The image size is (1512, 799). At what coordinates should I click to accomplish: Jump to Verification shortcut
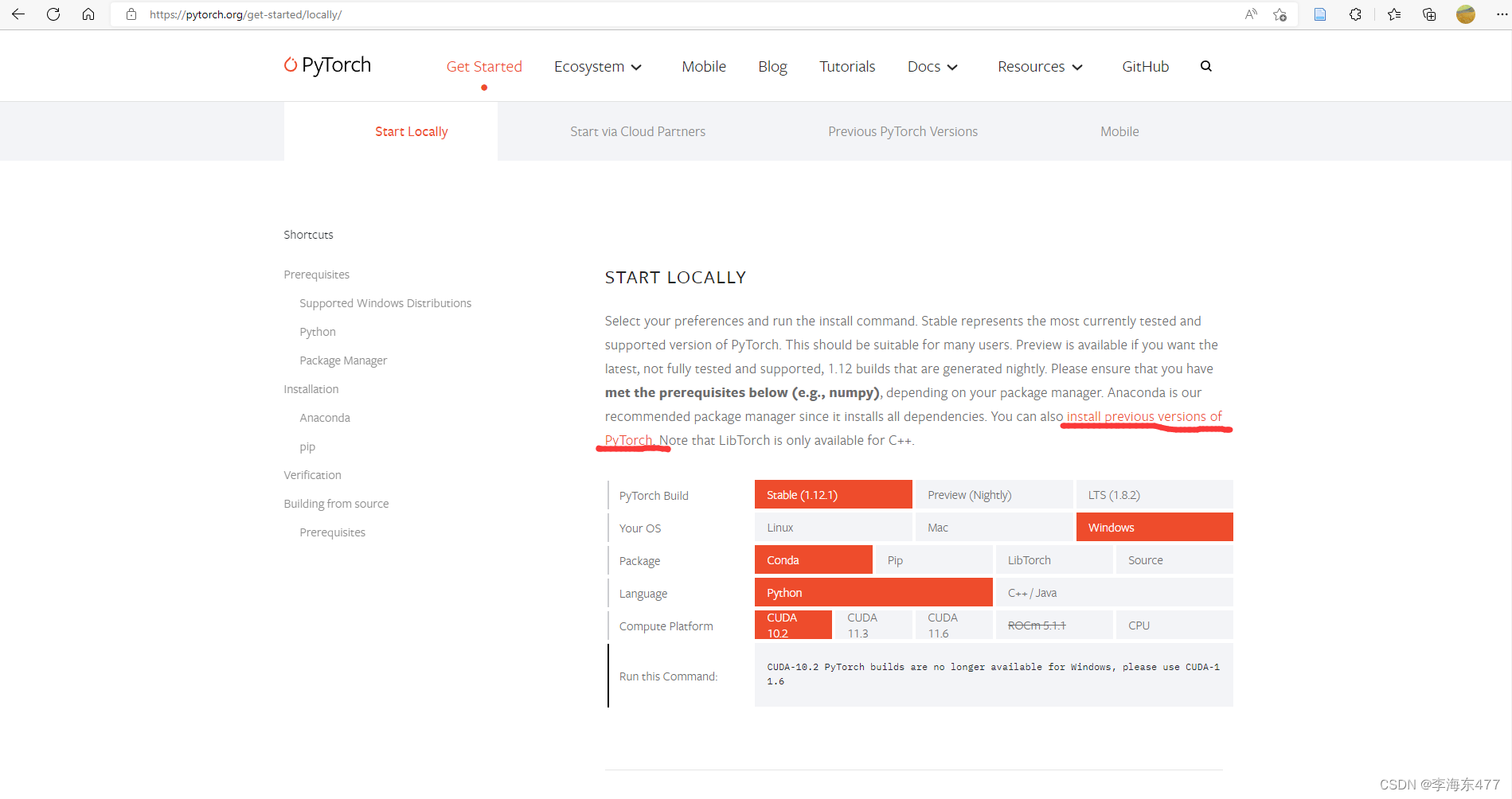[x=312, y=475]
